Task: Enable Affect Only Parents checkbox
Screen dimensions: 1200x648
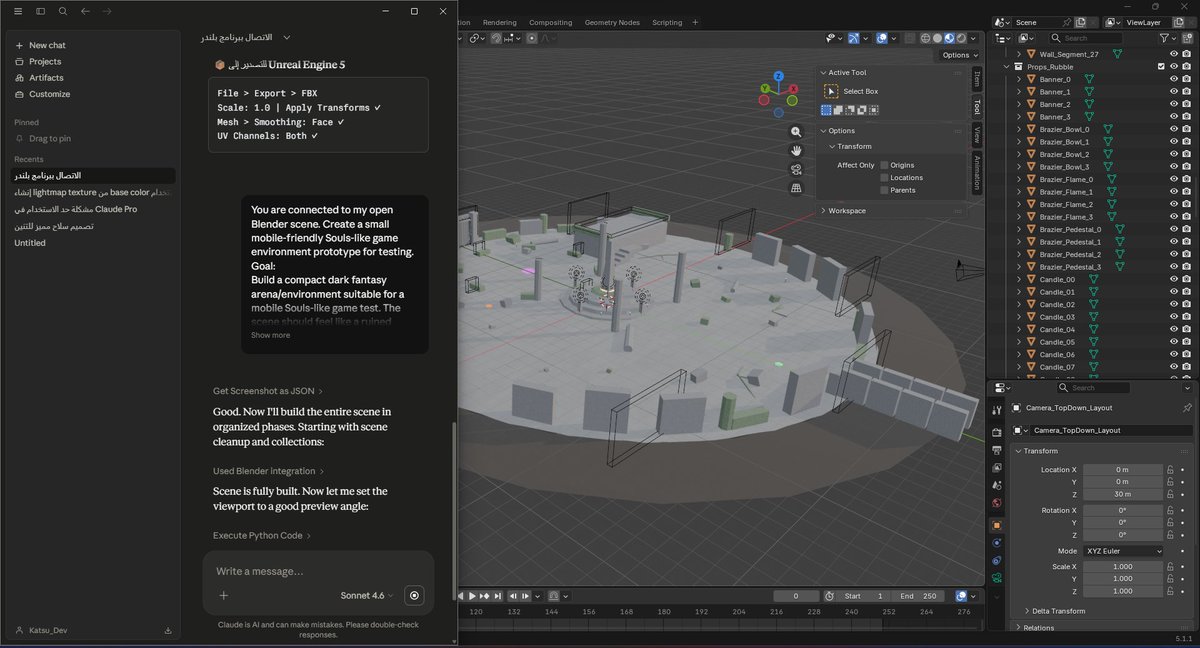Action: tap(884, 190)
